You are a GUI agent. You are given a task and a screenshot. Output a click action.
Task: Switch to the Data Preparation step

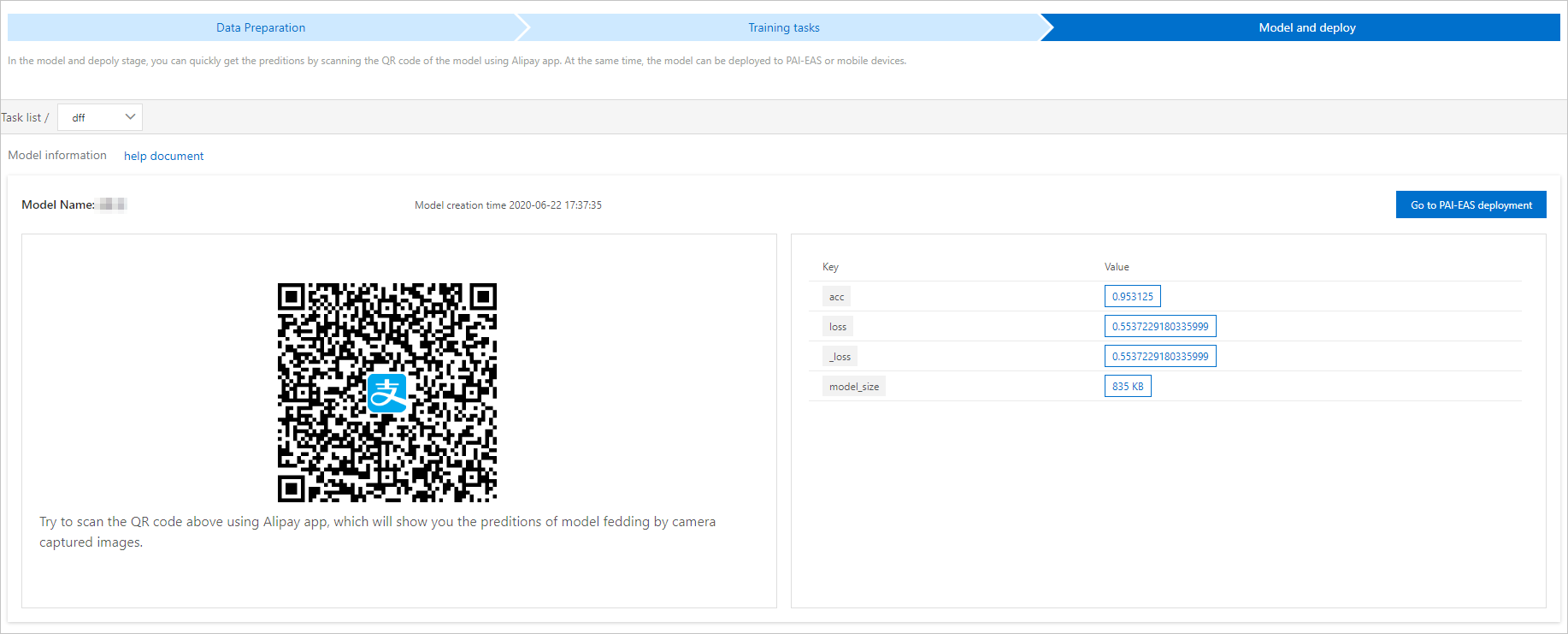pos(261,27)
